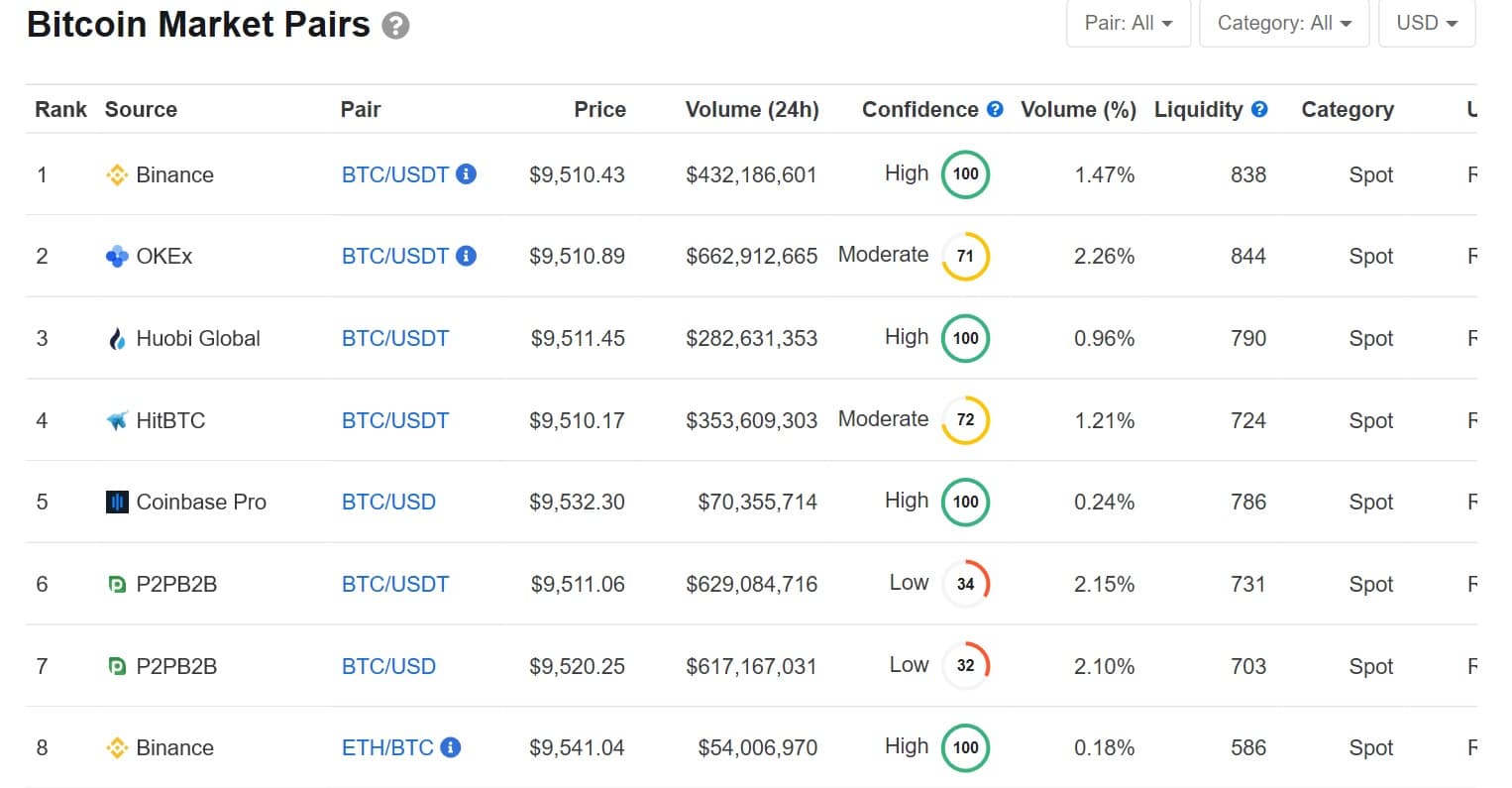The width and height of the screenshot is (1512, 788).
Task: Click Coinbase Pro confidence score circle 100
Action: (965, 502)
